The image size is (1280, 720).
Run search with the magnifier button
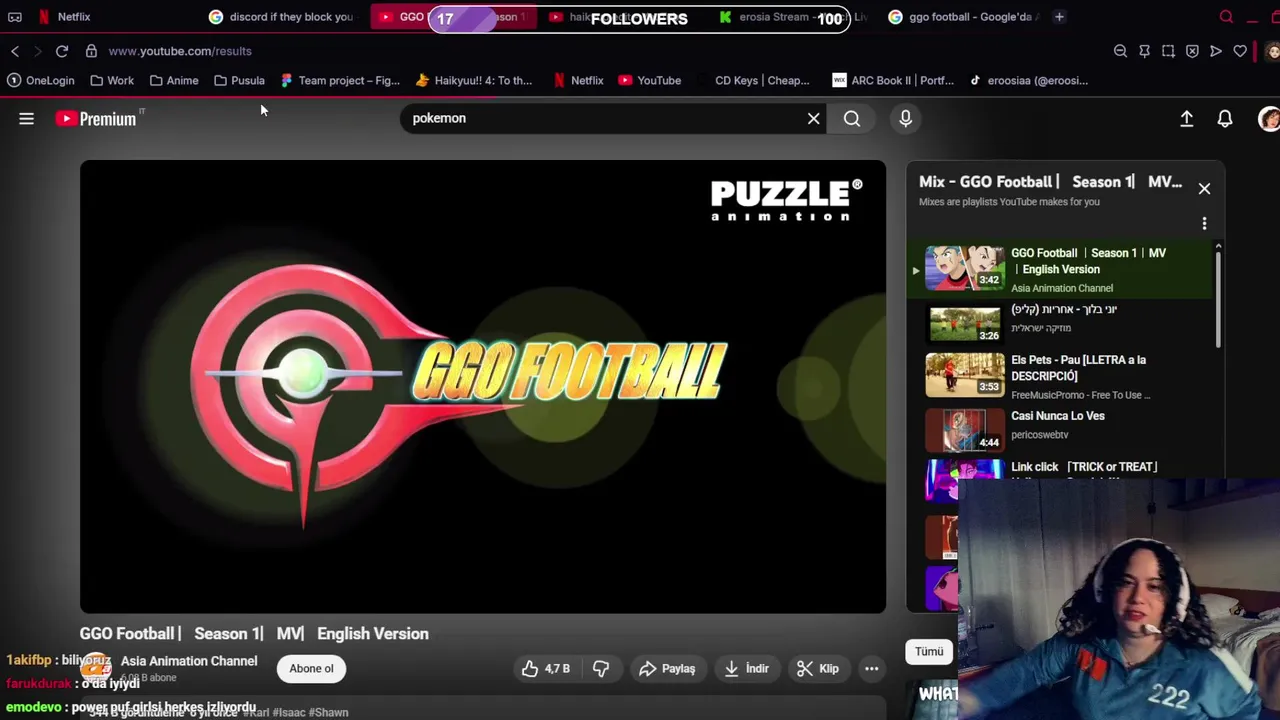(x=852, y=119)
